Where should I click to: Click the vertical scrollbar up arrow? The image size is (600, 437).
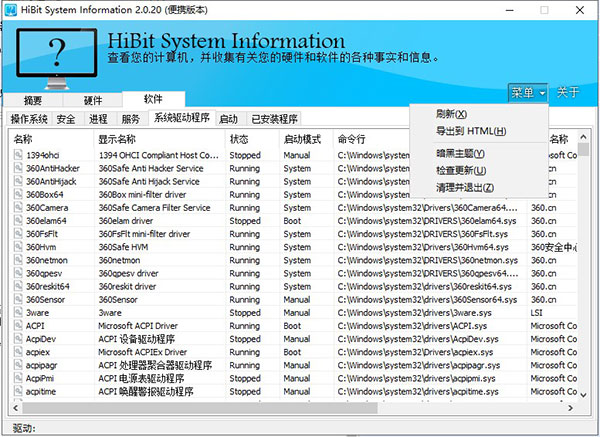tap(583, 137)
